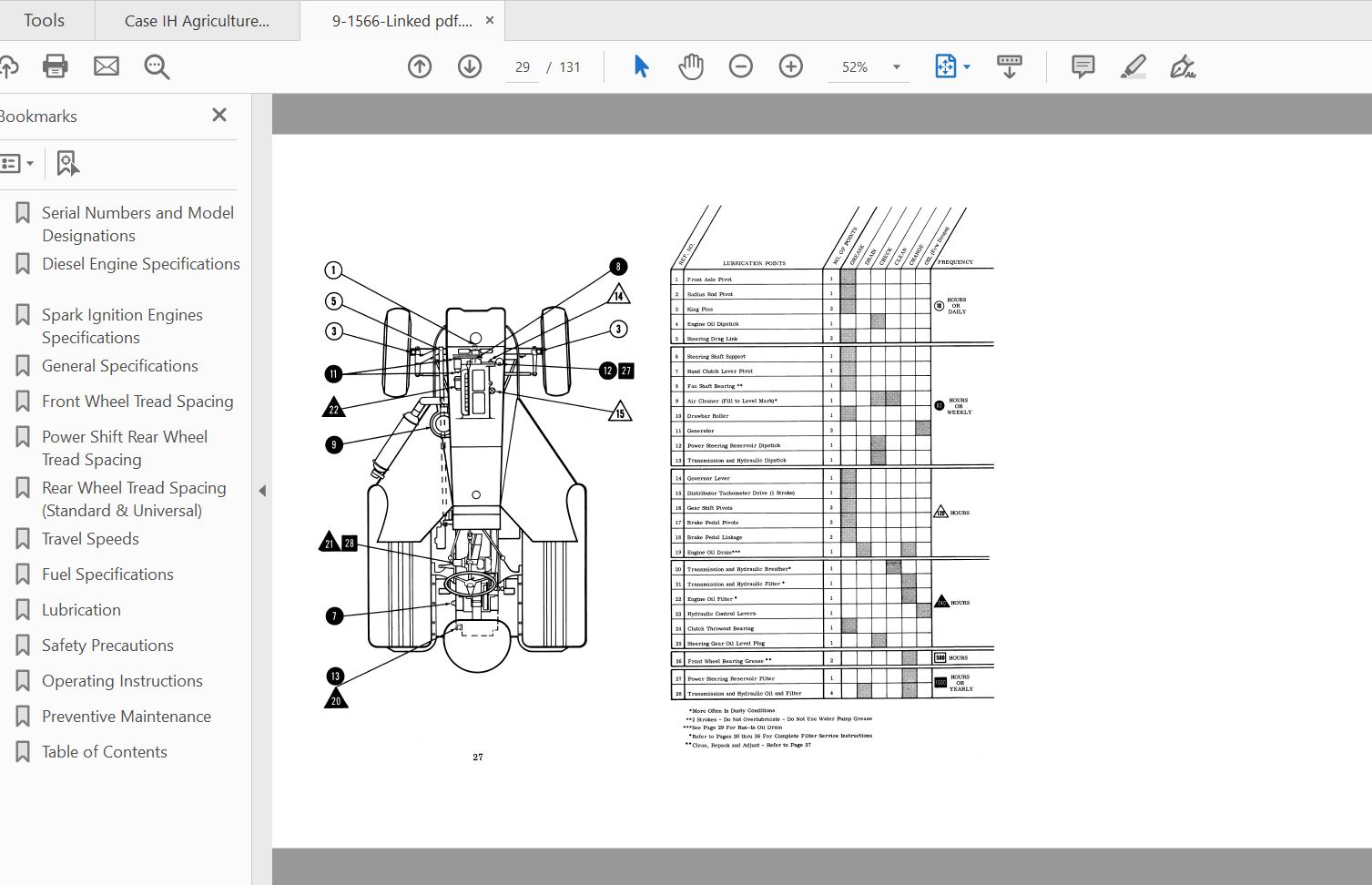Jump to Preventive Maintenance bookmark
This screenshot has width=1372, height=885.
point(126,717)
